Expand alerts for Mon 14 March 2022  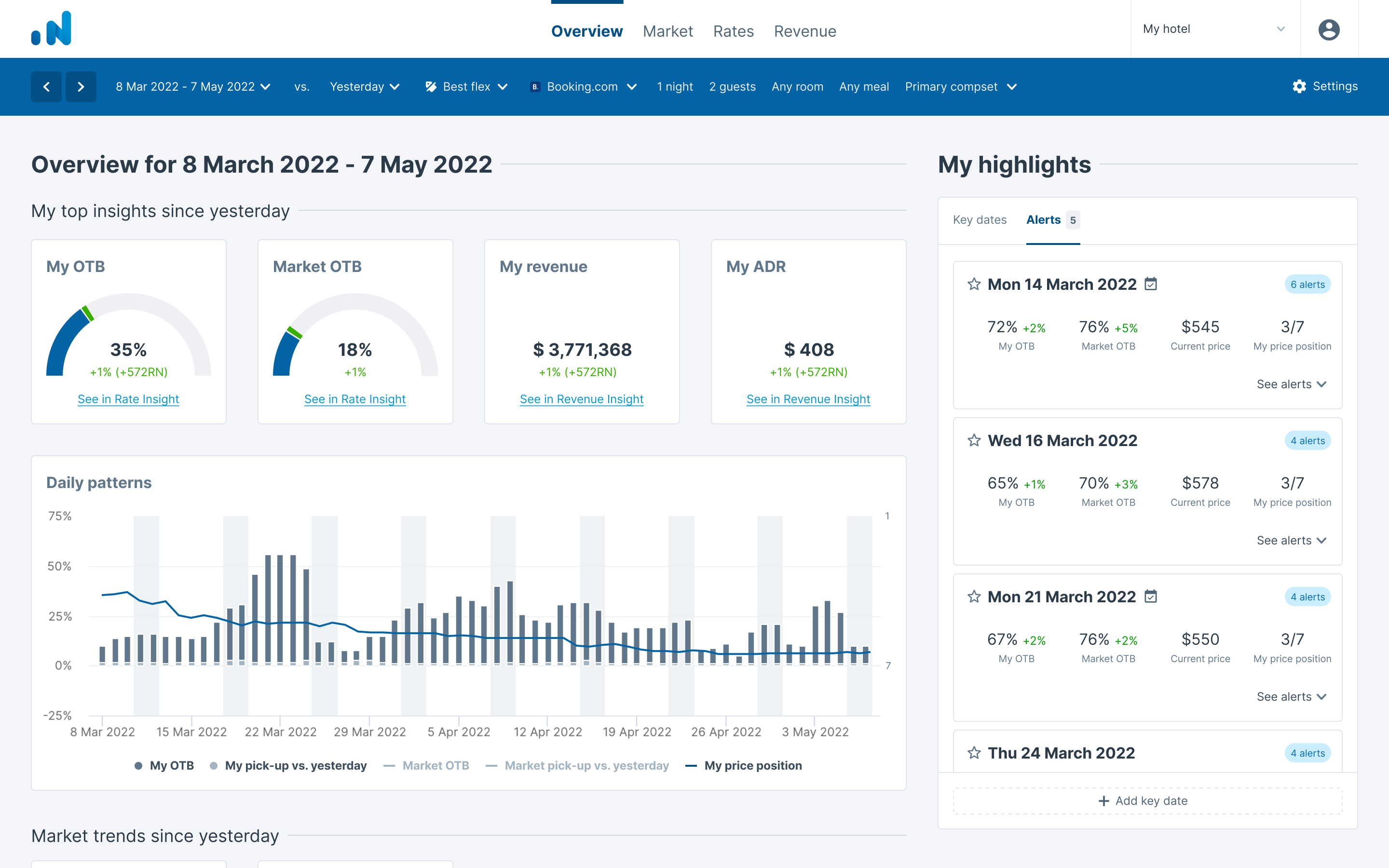1293,383
